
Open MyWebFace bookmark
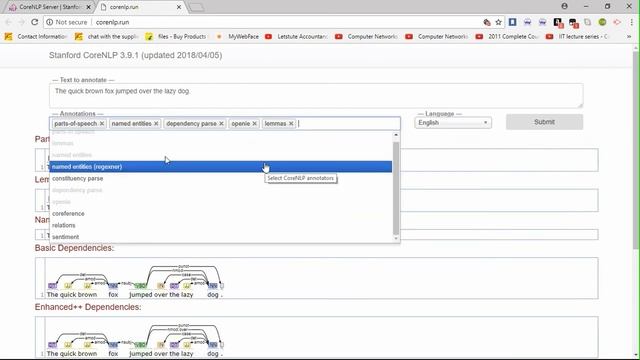(x=238, y=36)
